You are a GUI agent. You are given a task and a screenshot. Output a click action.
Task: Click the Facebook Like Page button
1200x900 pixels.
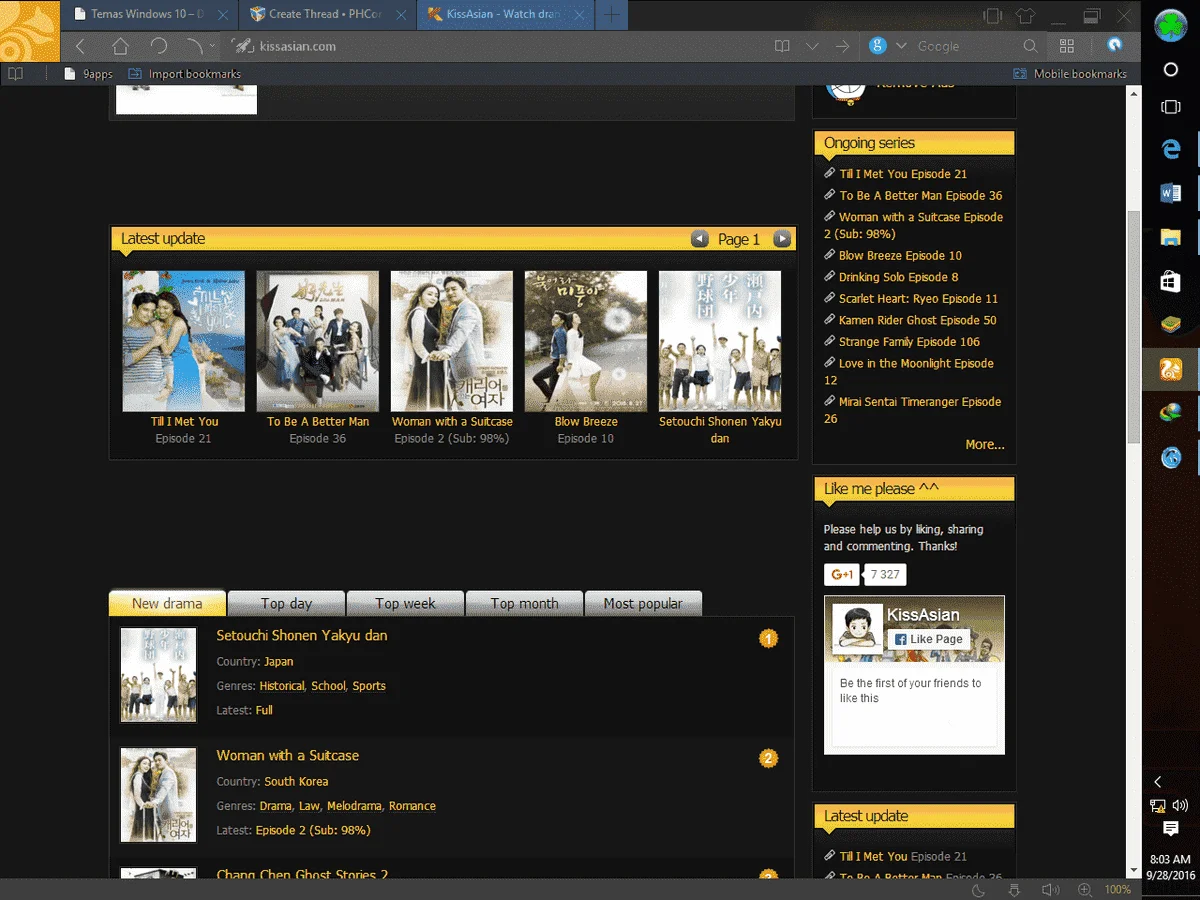tap(929, 639)
